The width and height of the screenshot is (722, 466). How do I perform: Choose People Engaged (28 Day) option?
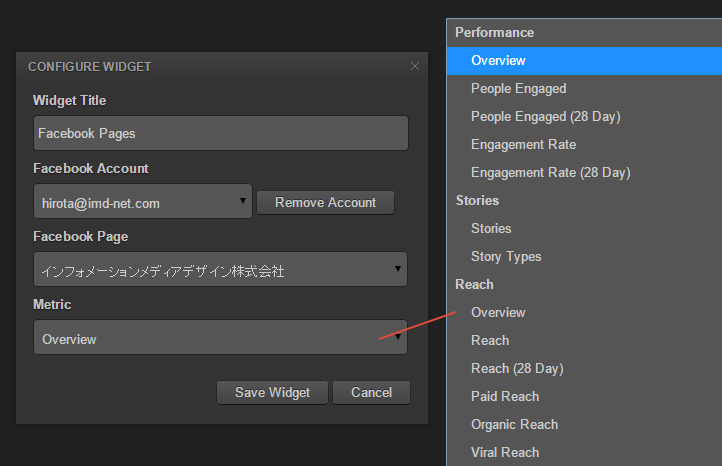(584, 116)
